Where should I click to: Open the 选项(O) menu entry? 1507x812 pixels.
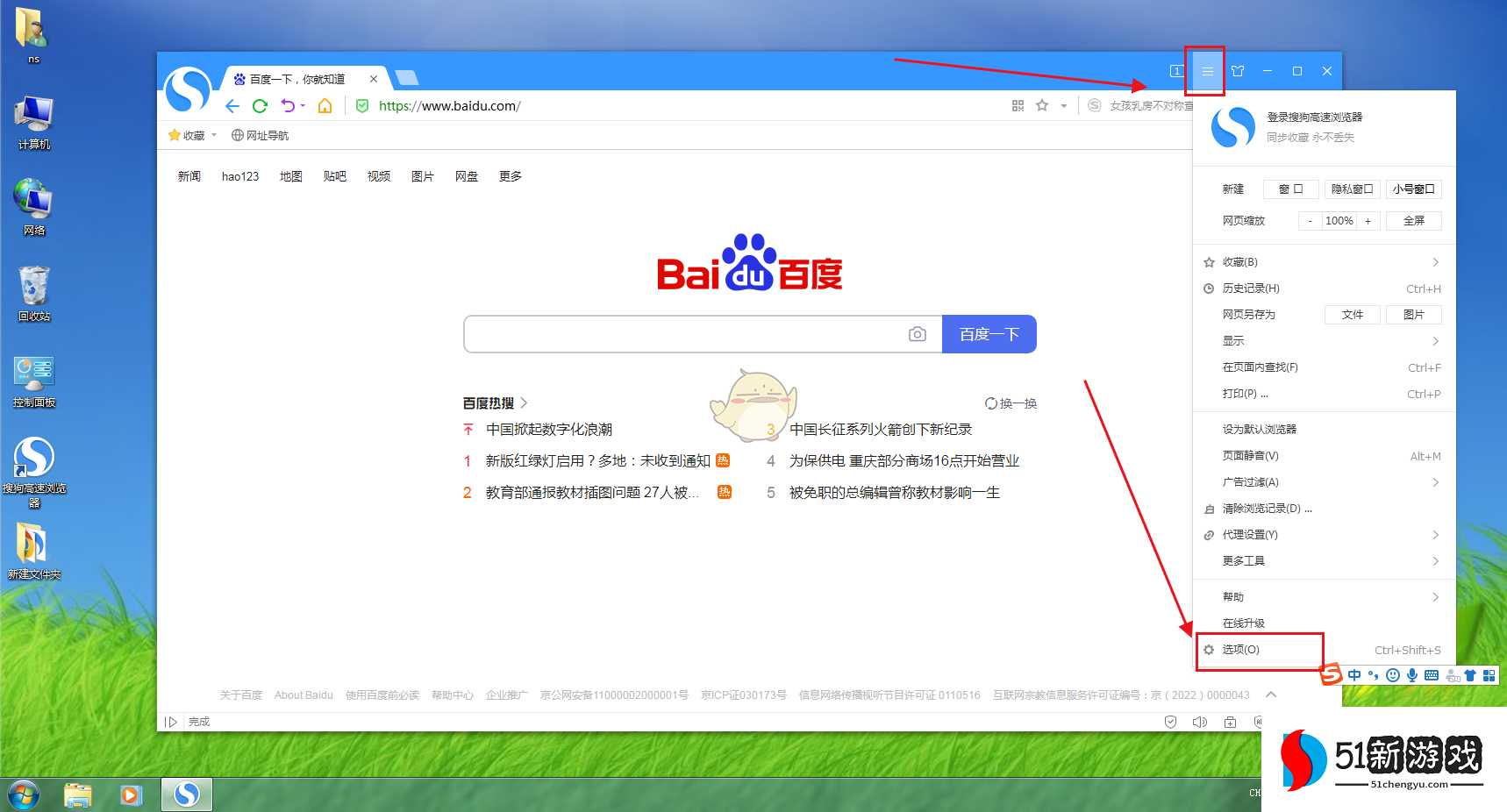pyautogui.click(x=1240, y=650)
